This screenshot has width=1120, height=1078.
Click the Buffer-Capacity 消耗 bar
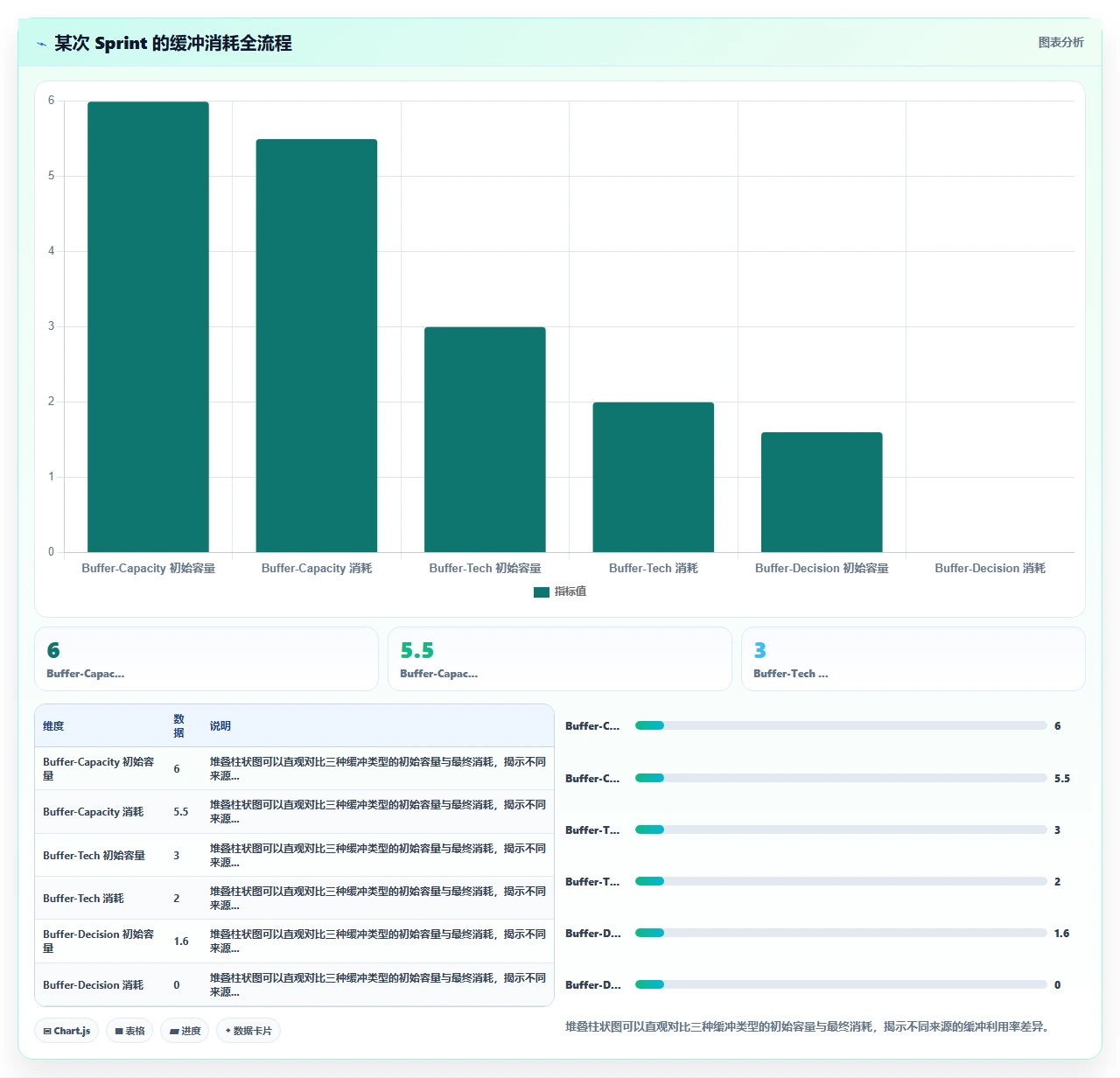(317, 346)
